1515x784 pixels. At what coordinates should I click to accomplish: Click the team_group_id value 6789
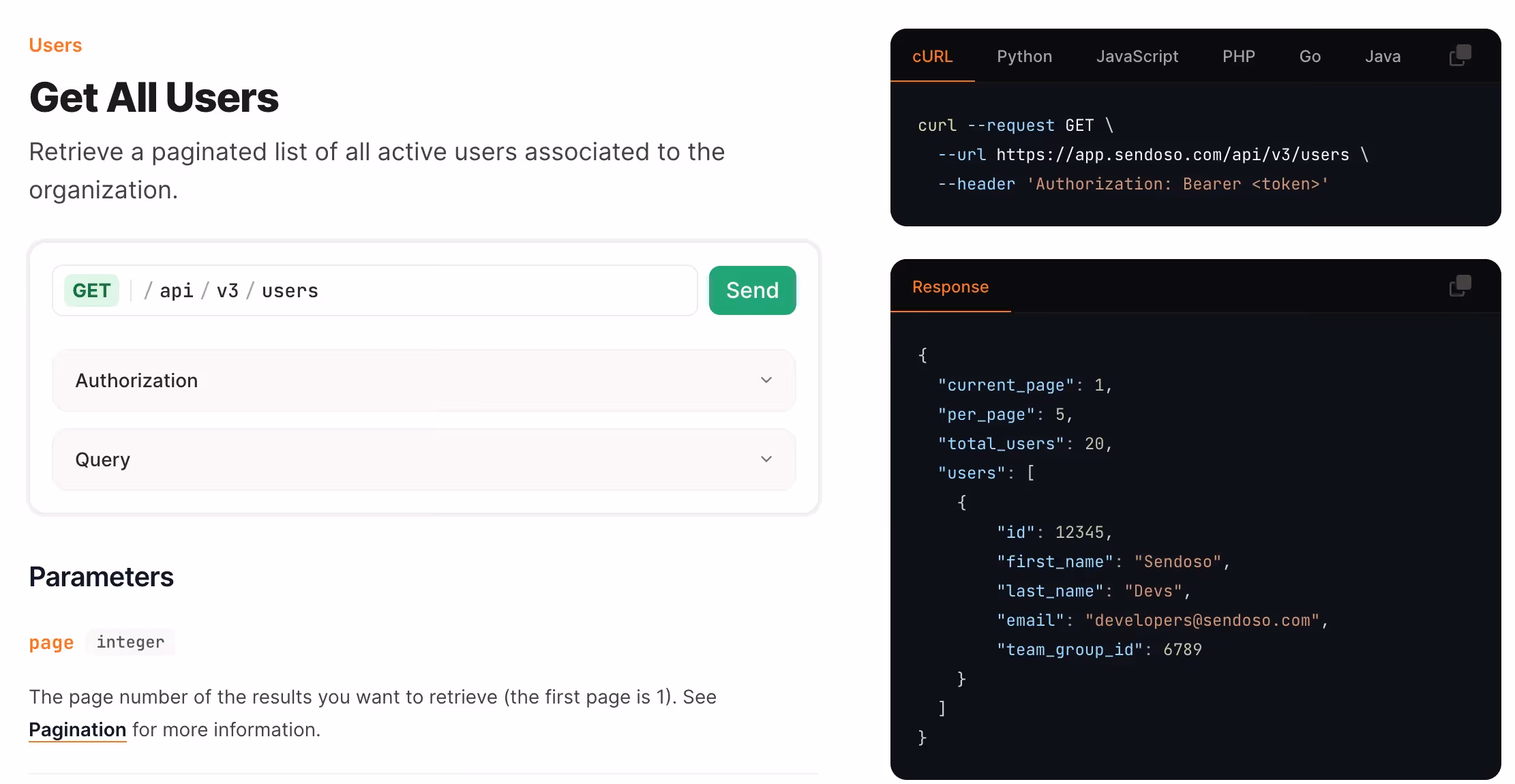coord(1182,650)
